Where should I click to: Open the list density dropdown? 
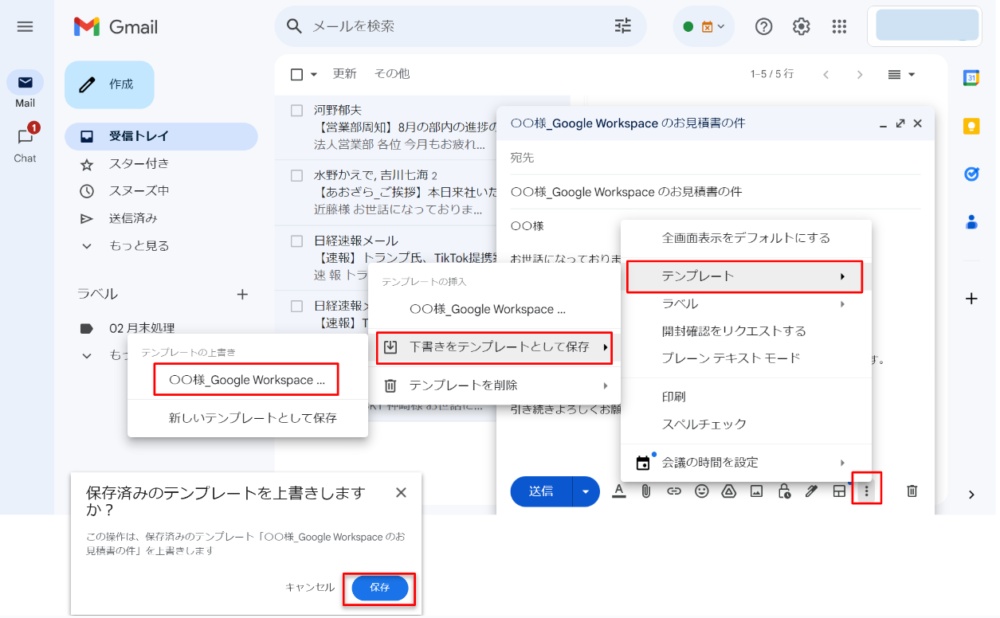tap(901, 75)
